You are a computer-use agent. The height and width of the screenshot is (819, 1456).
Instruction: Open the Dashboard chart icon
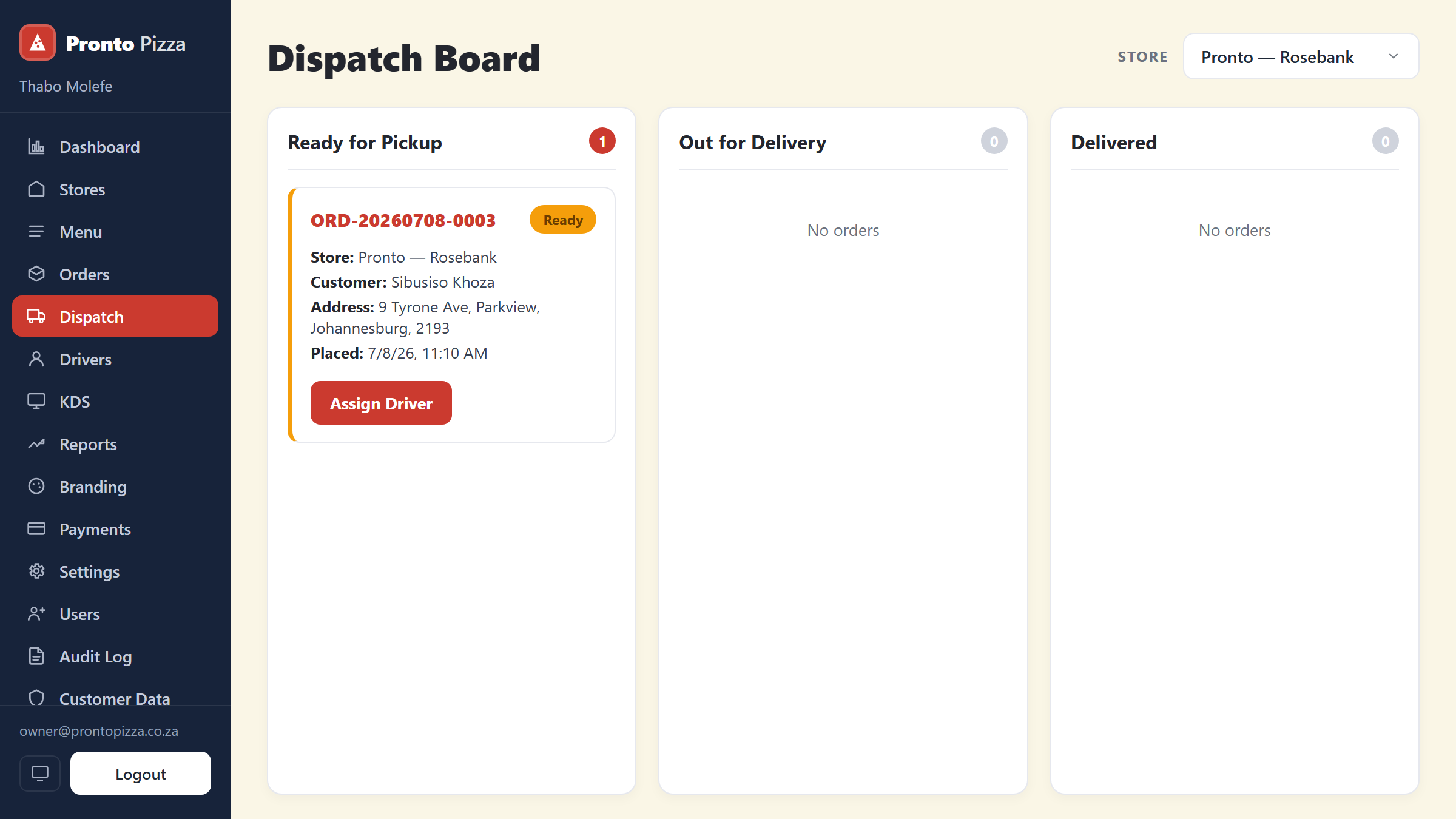pyautogui.click(x=36, y=147)
